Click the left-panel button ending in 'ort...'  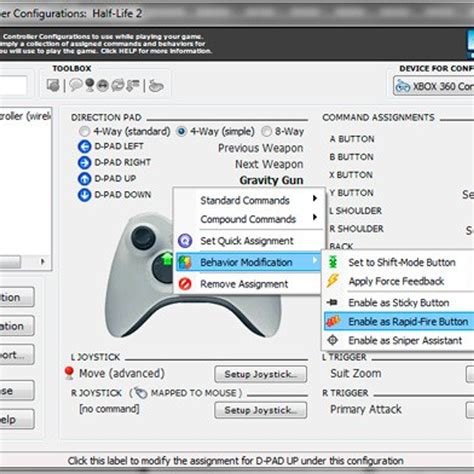17,355
